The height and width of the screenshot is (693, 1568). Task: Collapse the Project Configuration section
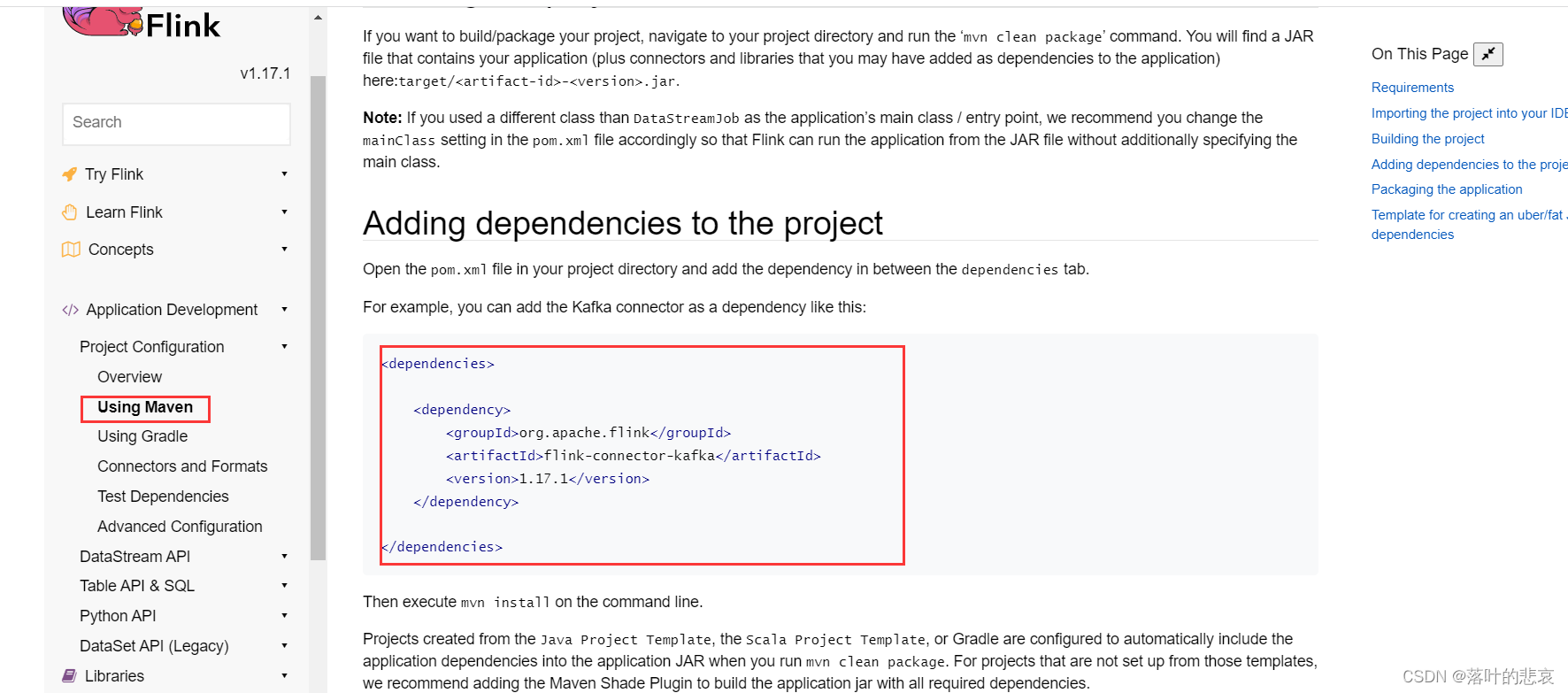pyautogui.click(x=284, y=347)
